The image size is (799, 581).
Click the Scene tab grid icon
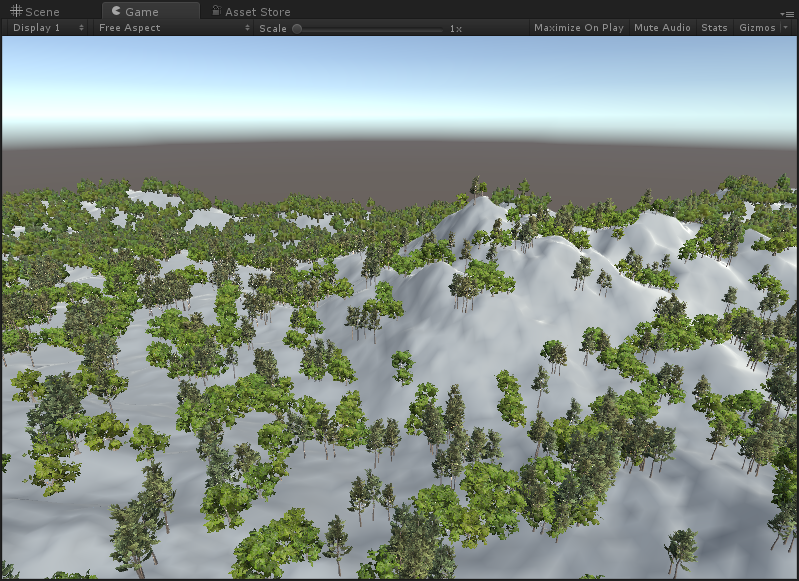(16, 11)
